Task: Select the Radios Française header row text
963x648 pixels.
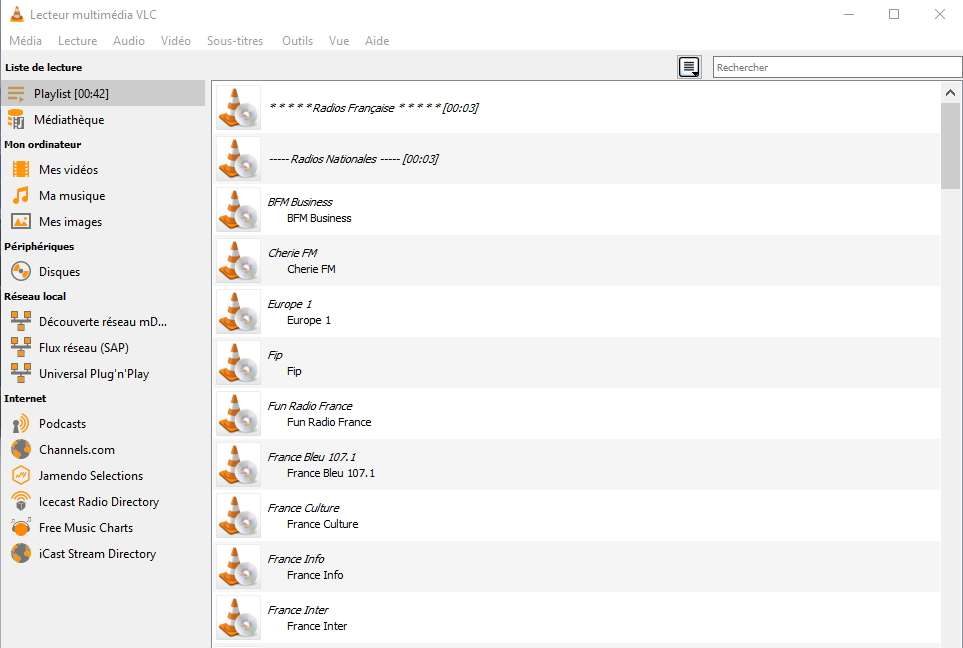Action: click(x=373, y=108)
